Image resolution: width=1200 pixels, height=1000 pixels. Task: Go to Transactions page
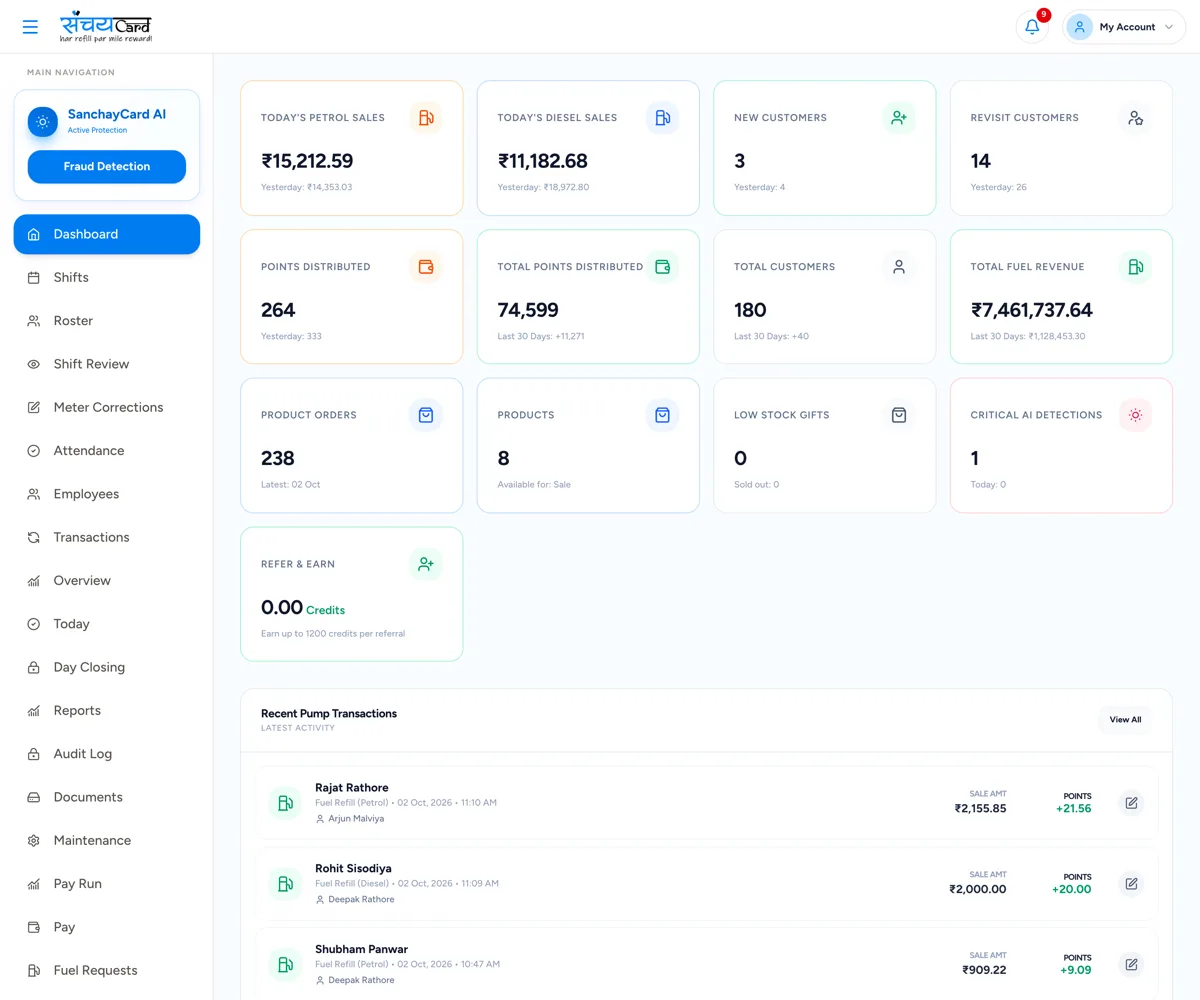pos(107,537)
